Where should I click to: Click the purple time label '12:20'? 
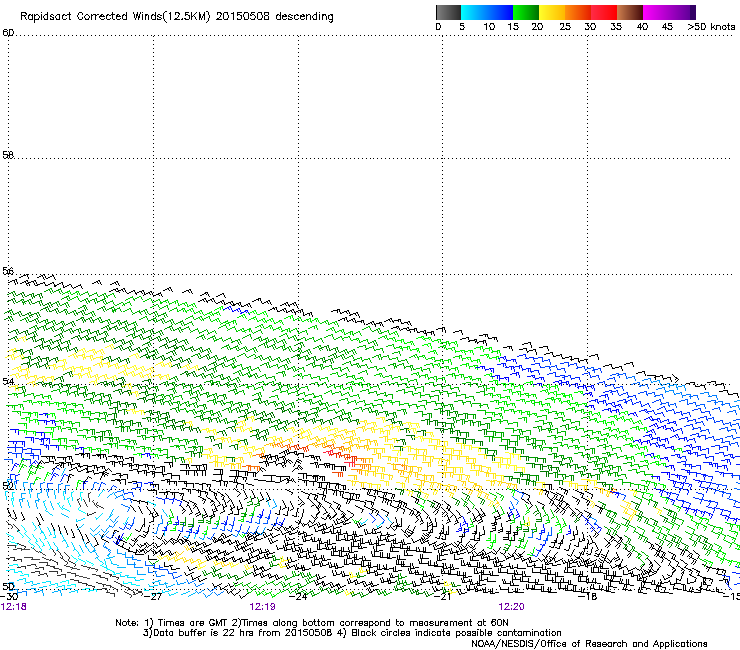512,607
